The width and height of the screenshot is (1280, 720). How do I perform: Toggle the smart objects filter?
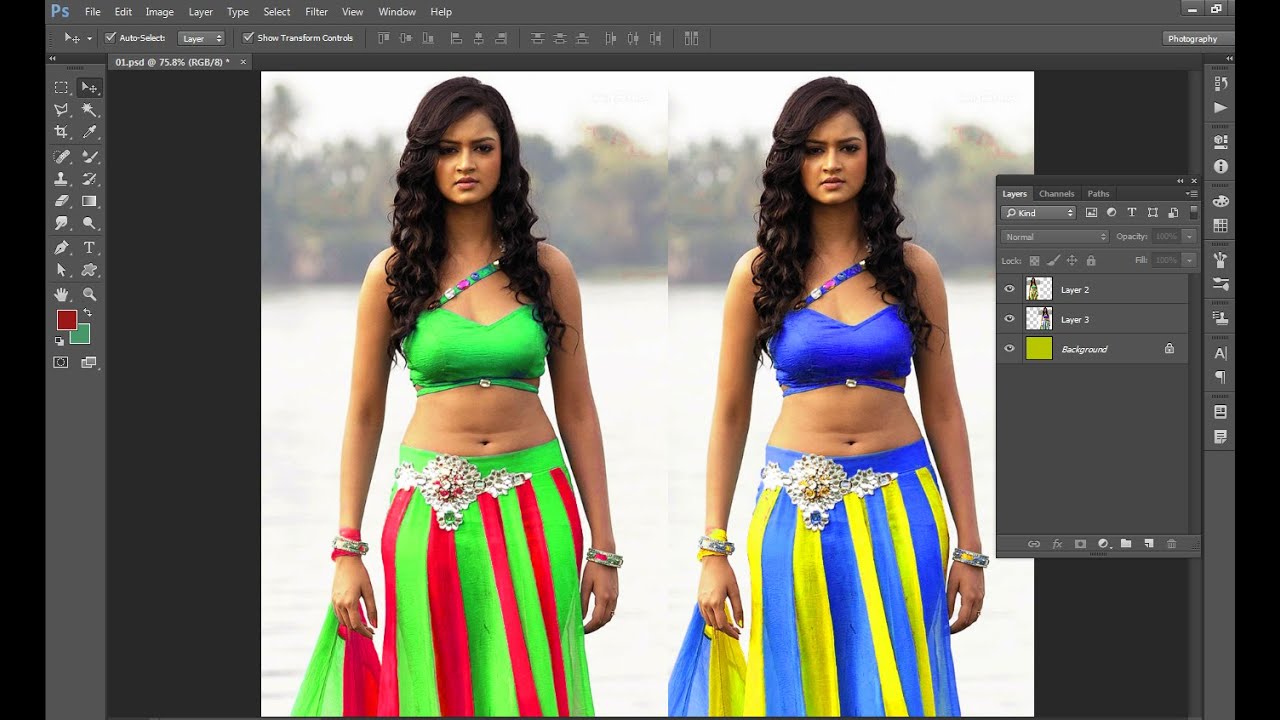point(1173,212)
